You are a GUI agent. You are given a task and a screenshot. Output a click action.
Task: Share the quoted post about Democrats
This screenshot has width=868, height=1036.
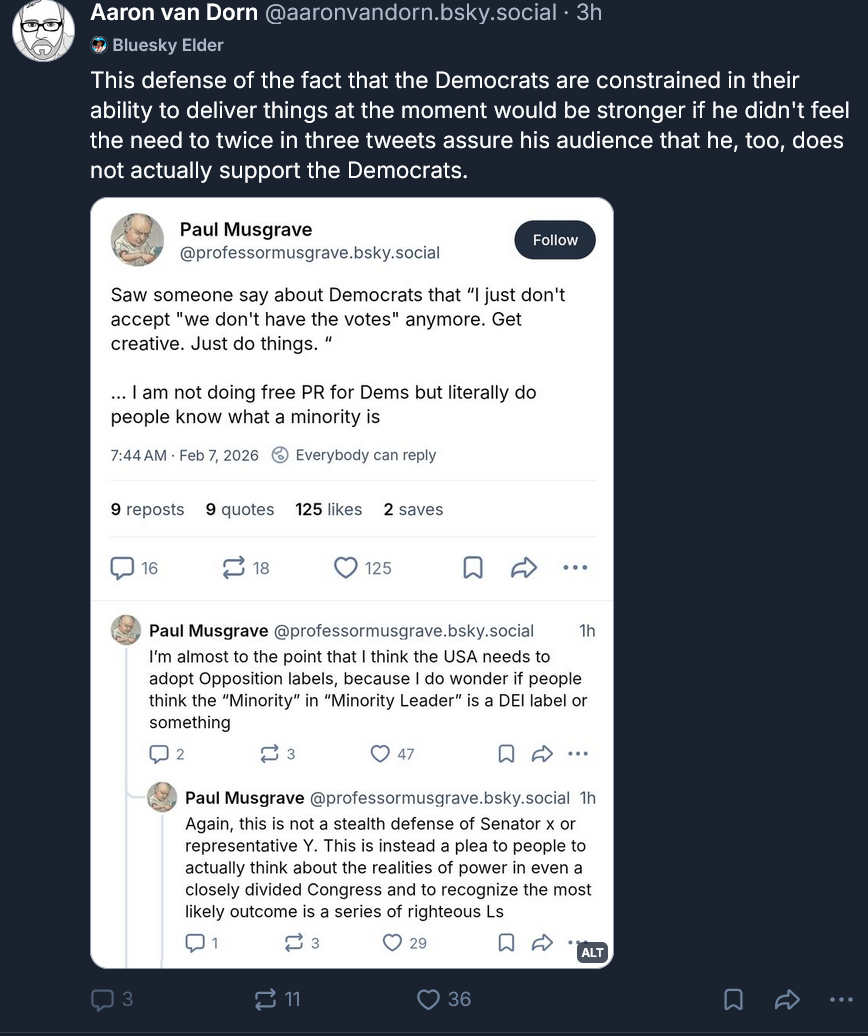[524, 568]
